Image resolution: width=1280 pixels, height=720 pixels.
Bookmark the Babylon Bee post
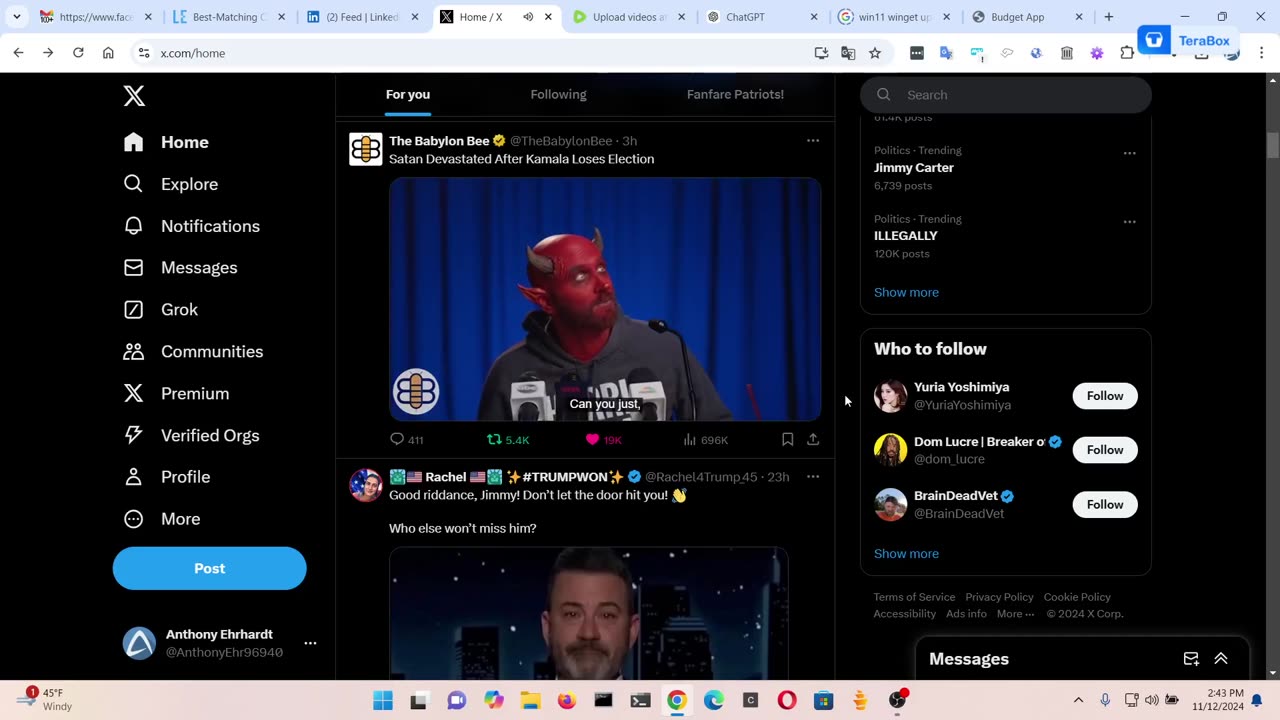click(x=787, y=439)
